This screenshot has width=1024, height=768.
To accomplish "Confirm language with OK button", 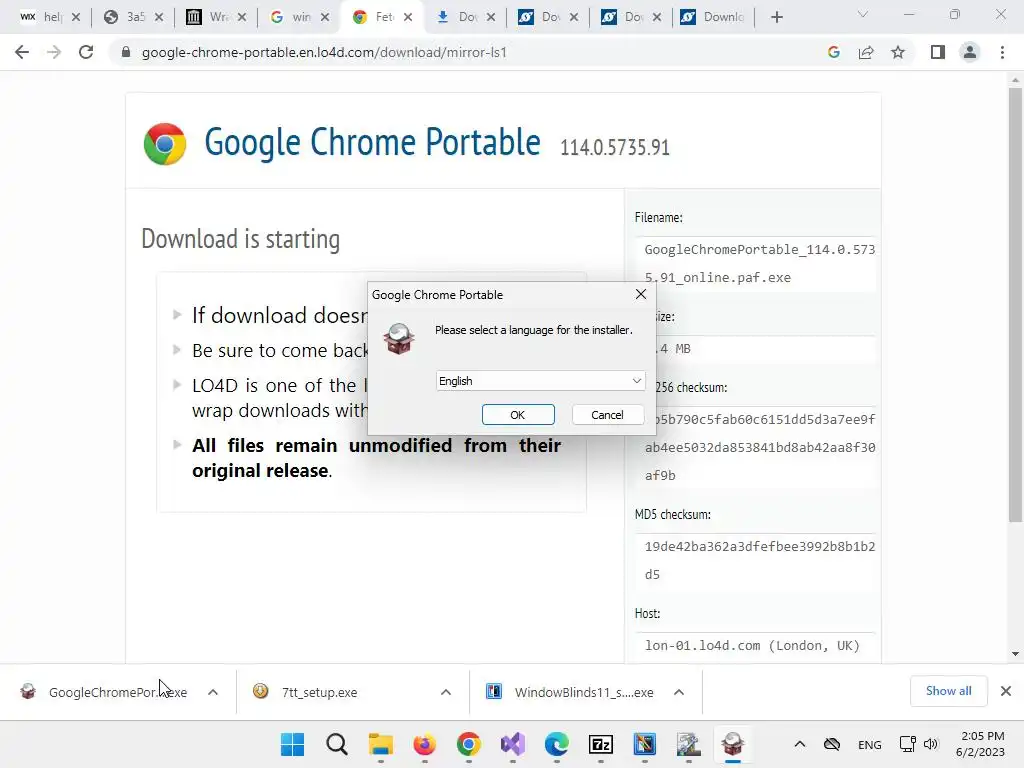I will click(x=518, y=415).
